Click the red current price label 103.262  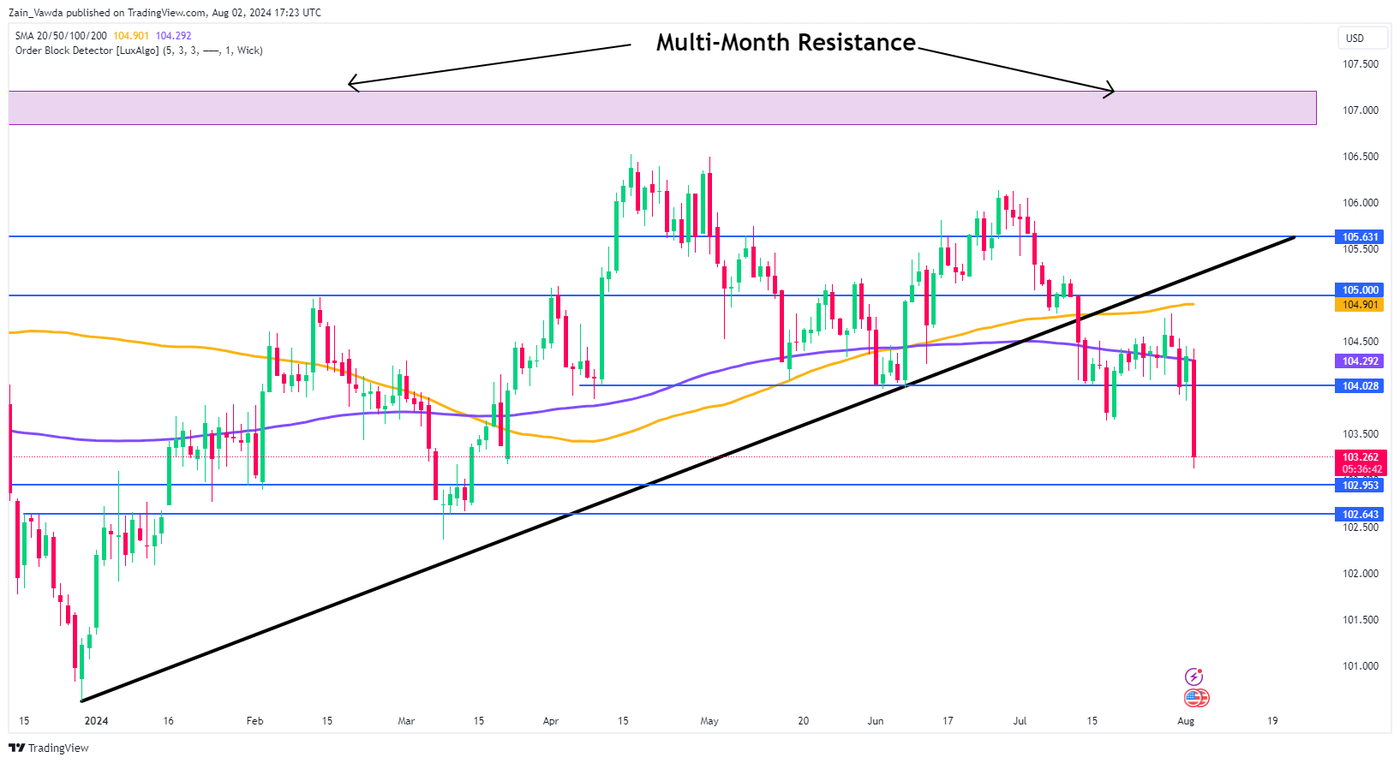pyautogui.click(x=1360, y=457)
